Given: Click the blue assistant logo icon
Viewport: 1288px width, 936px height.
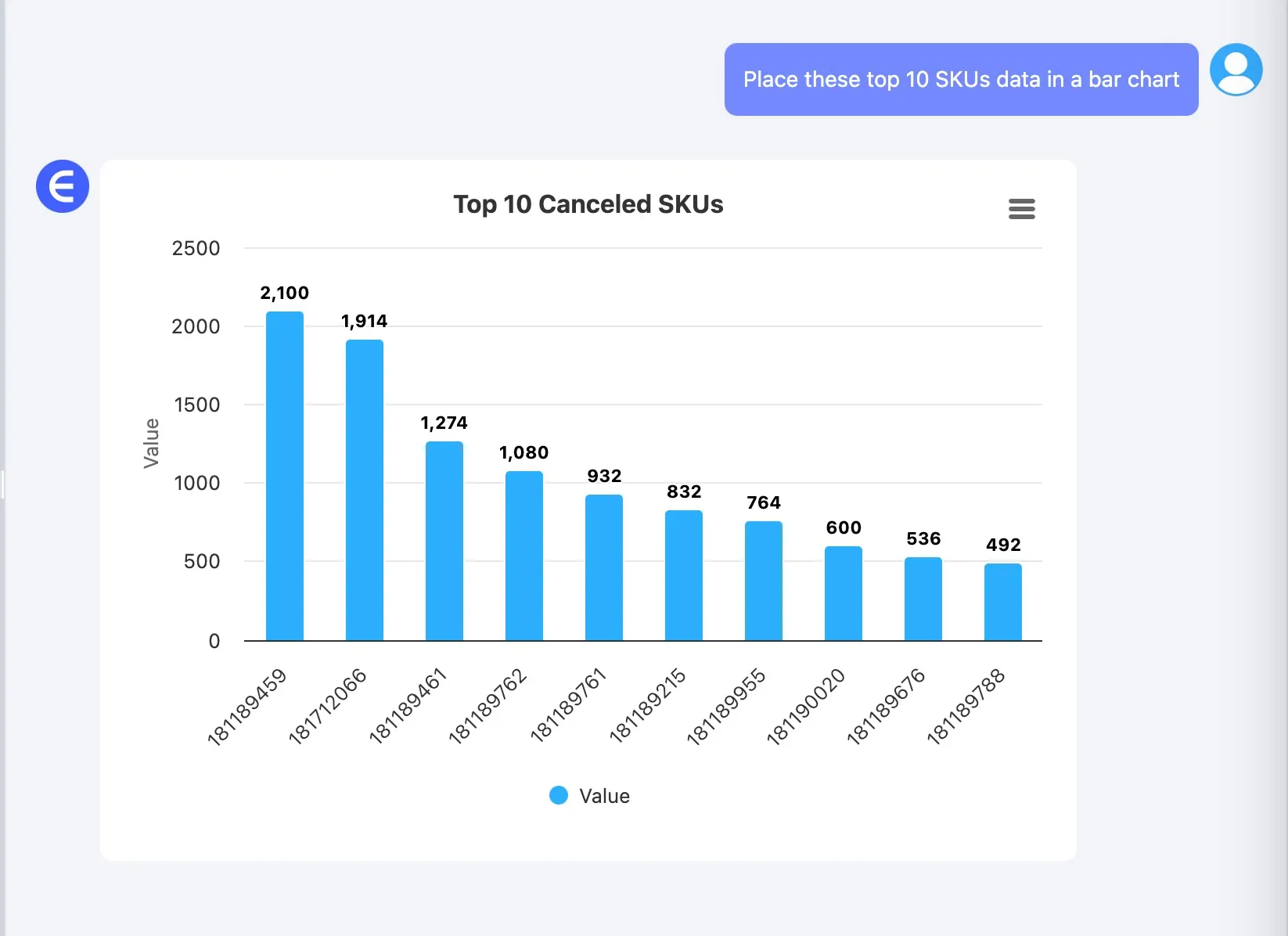Looking at the screenshot, I should 62,185.
